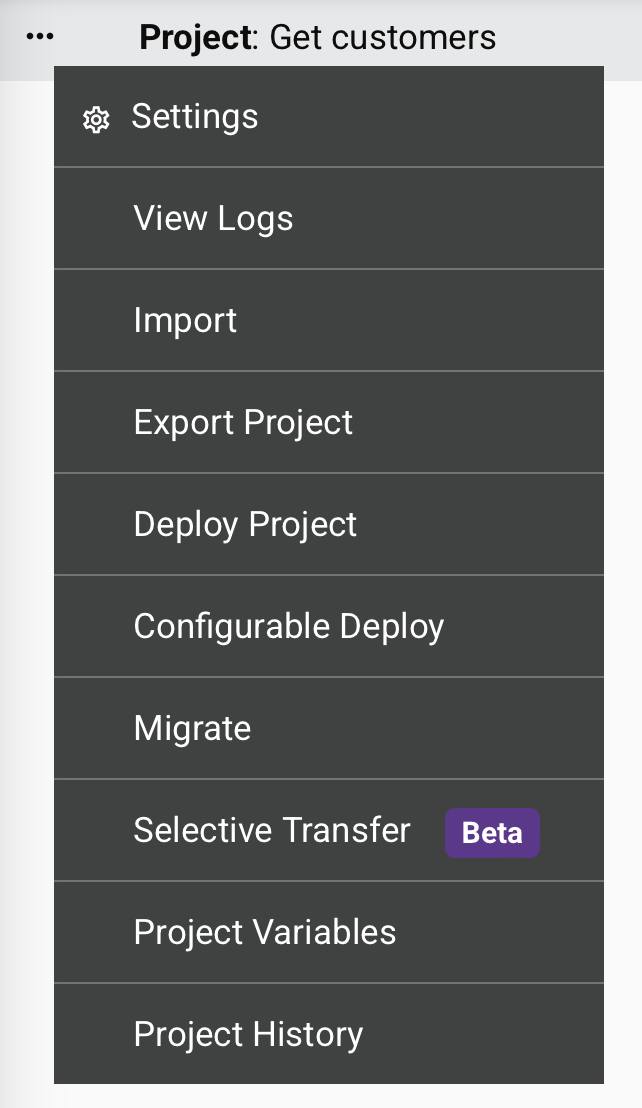Open the Settings menu entry
The image size is (642, 1108).
pyautogui.click(x=195, y=117)
